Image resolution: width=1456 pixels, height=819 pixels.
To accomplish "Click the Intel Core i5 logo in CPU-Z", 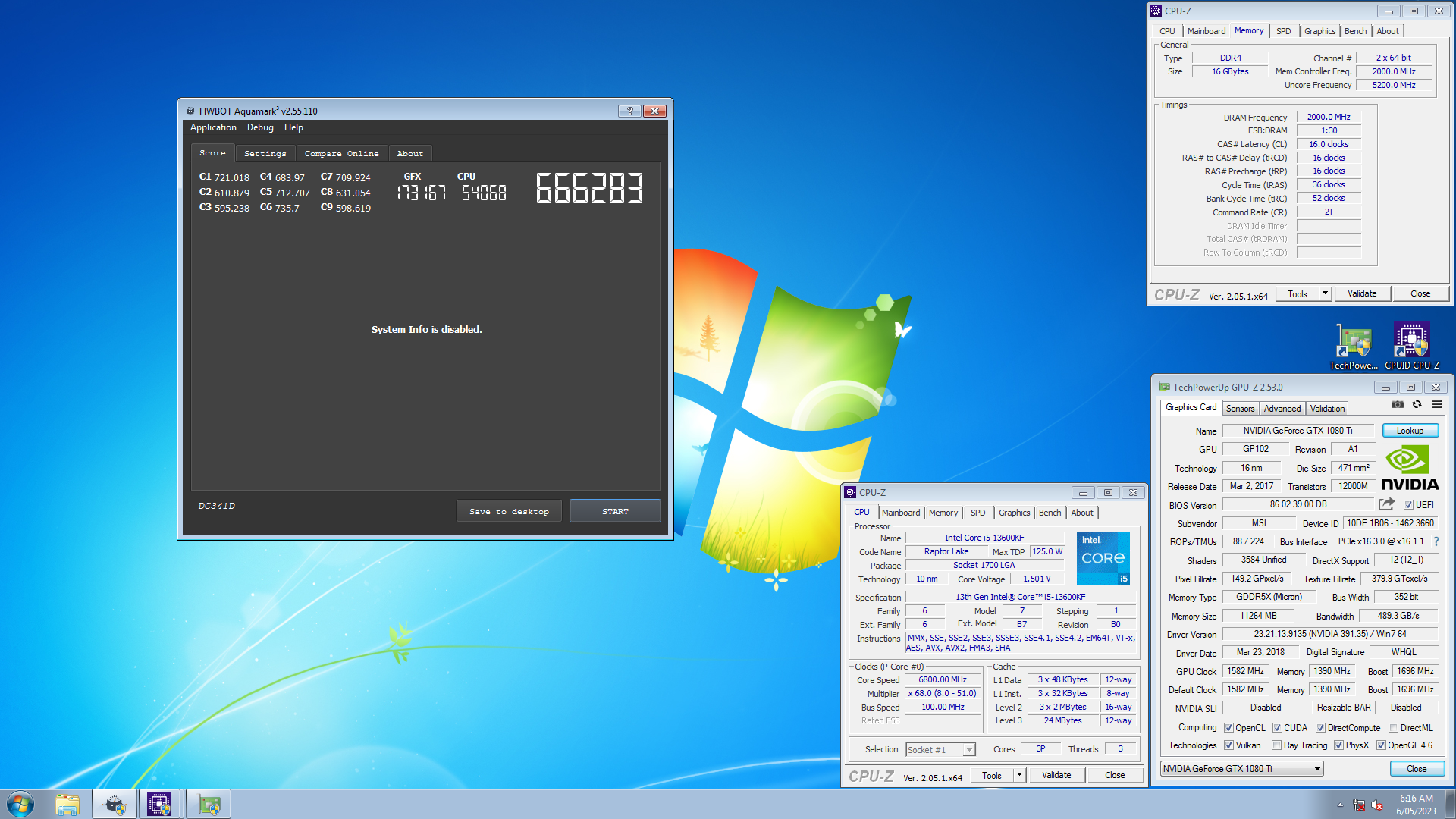I will (x=1103, y=558).
